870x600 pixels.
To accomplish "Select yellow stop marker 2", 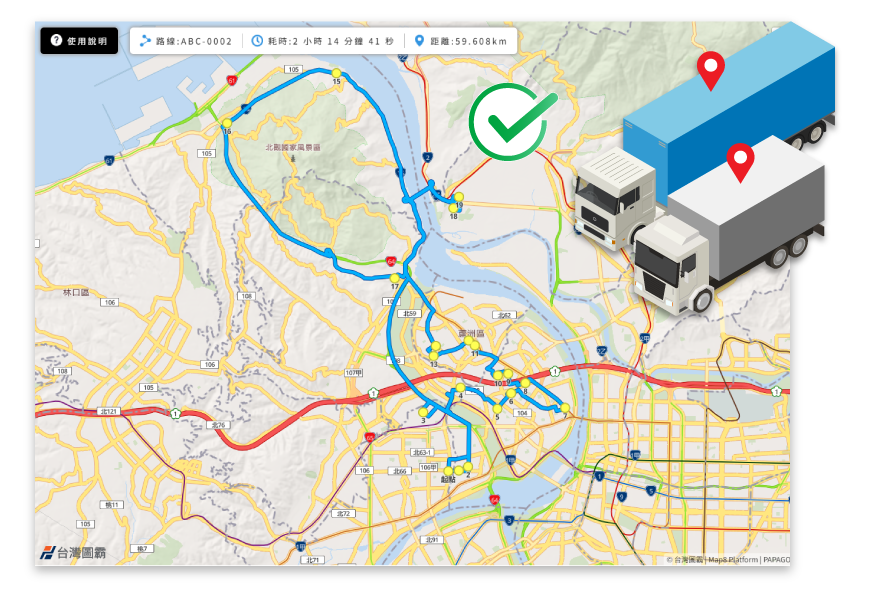I will (x=468, y=467).
